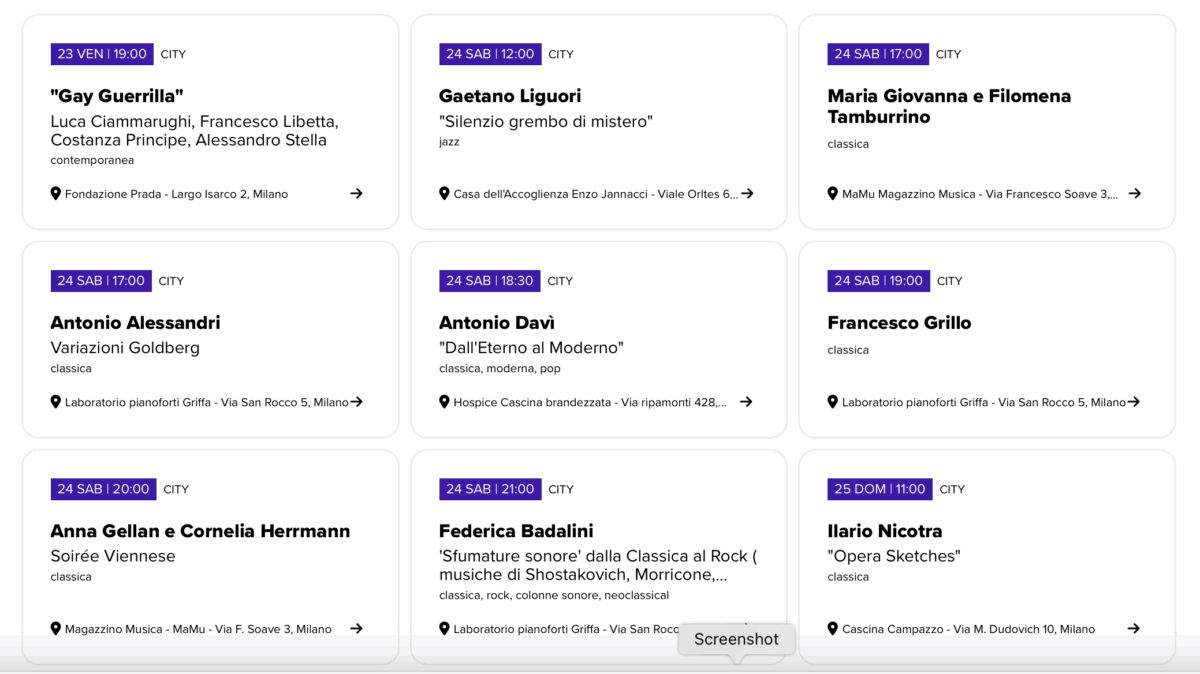The image size is (1200, 674).
Task: Open arrow on Maria Giovanna e Filomena Tamburrino card
Action: [1134, 194]
